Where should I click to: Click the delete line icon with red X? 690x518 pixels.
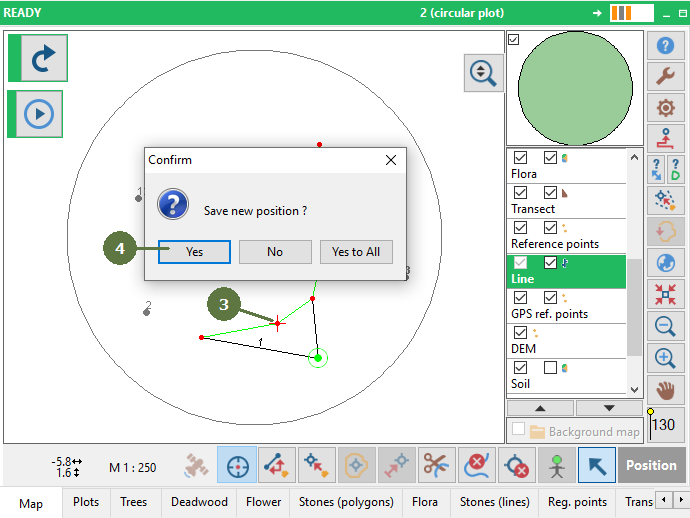[477, 465]
